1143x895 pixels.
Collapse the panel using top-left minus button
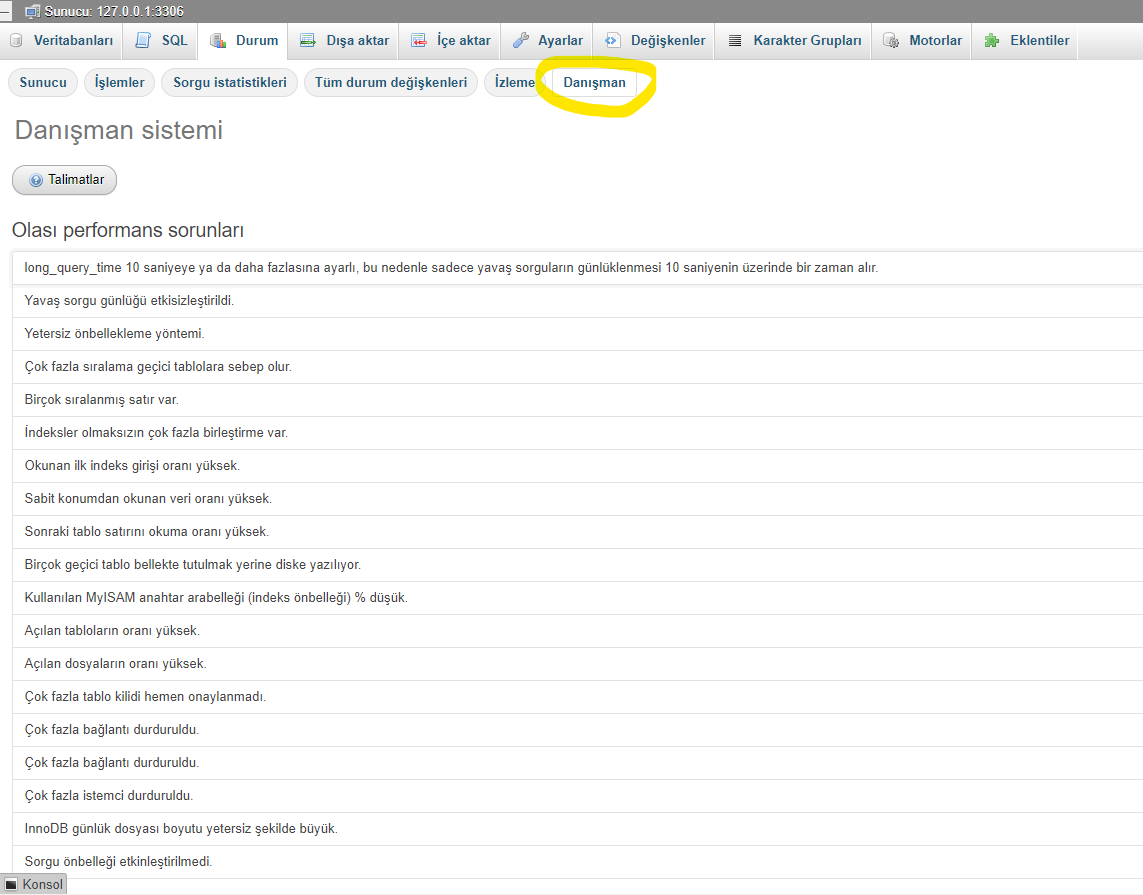(5, 11)
